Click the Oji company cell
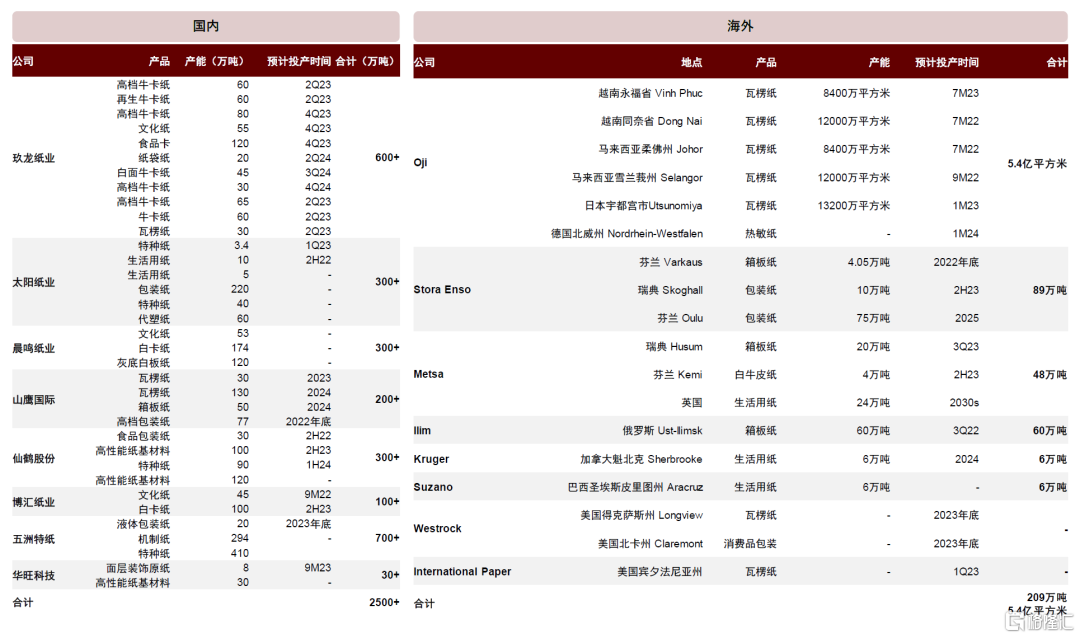The width and height of the screenshot is (1080, 638). [420, 163]
